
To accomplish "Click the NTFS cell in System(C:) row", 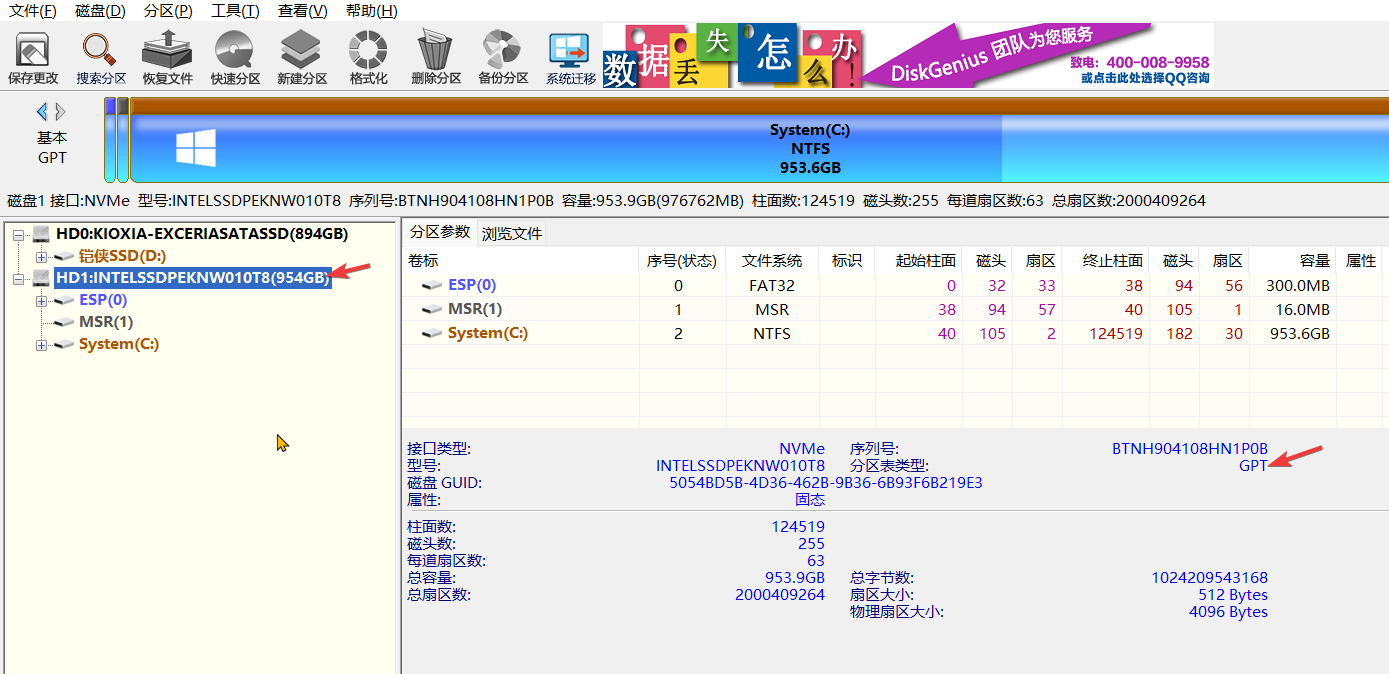I will (772, 334).
